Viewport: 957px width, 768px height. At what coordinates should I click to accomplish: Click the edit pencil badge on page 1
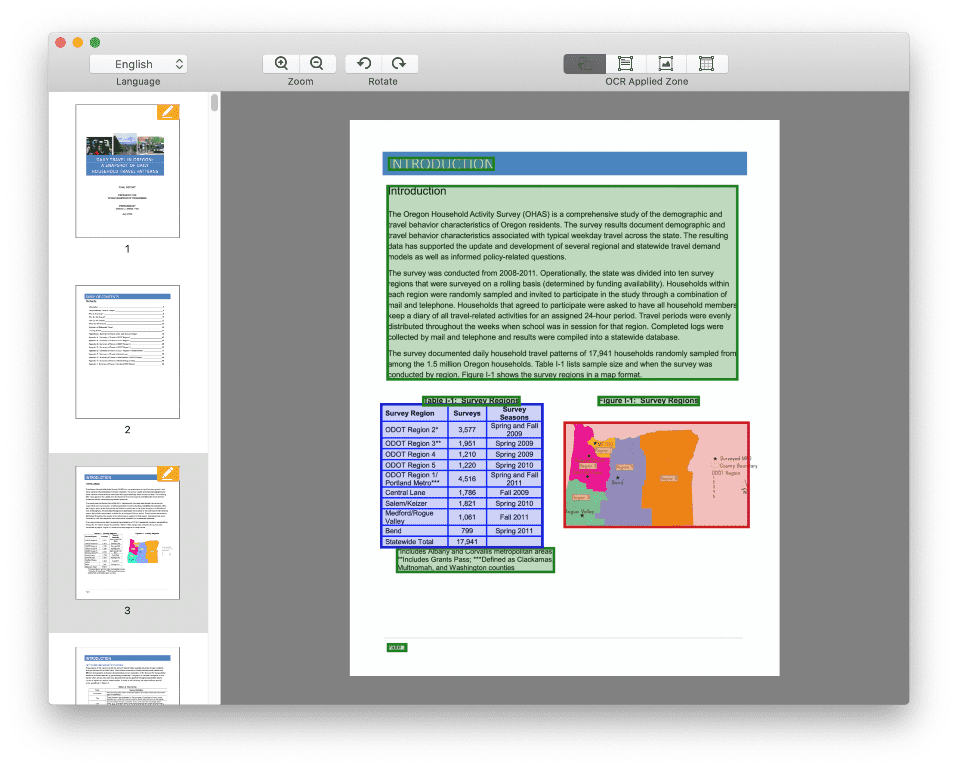coord(168,112)
